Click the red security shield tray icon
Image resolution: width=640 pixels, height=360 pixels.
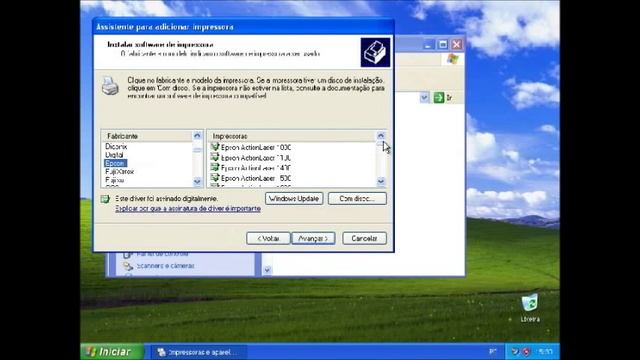526,351
